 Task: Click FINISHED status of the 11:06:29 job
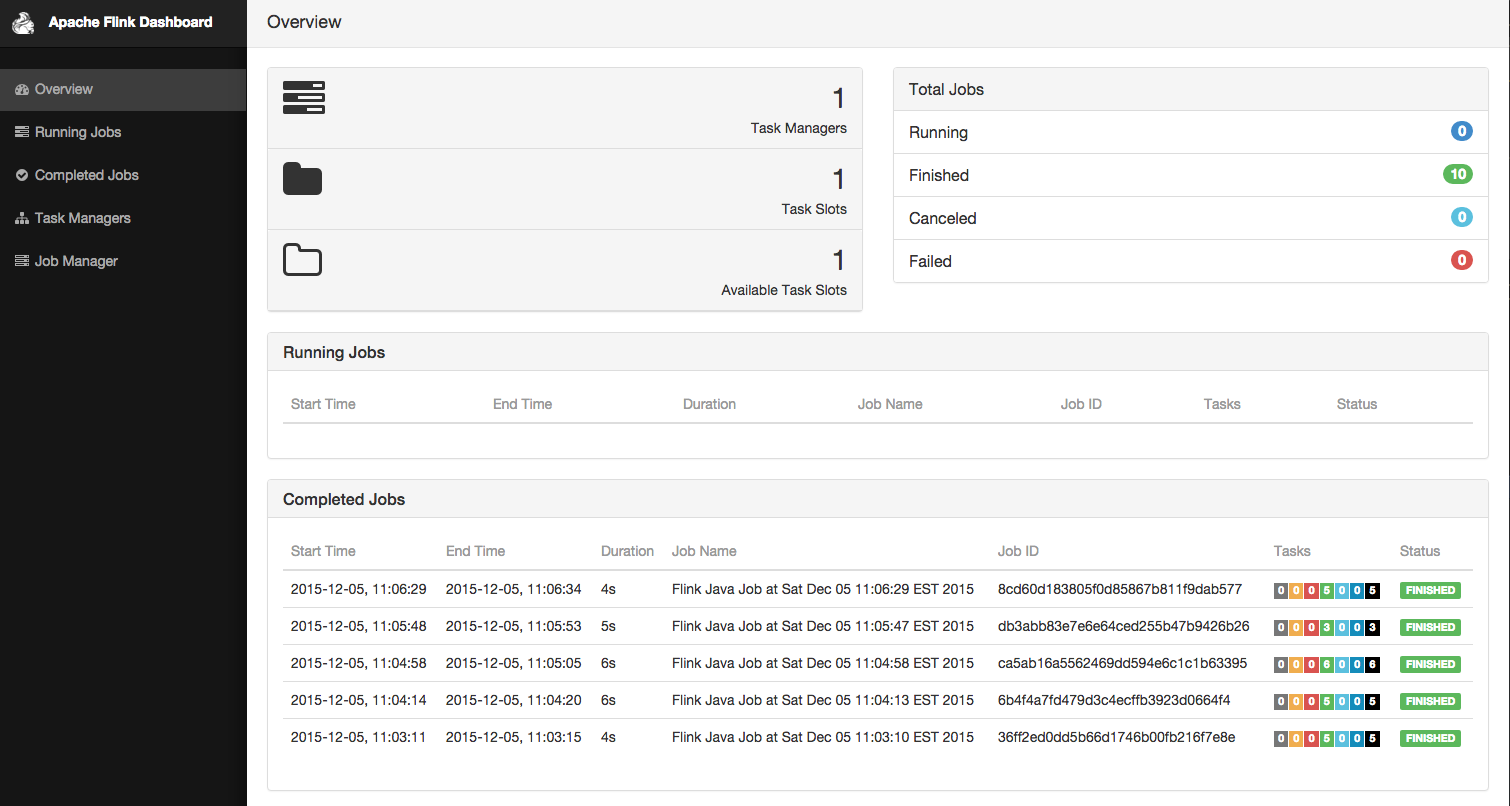pyautogui.click(x=1430, y=590)
